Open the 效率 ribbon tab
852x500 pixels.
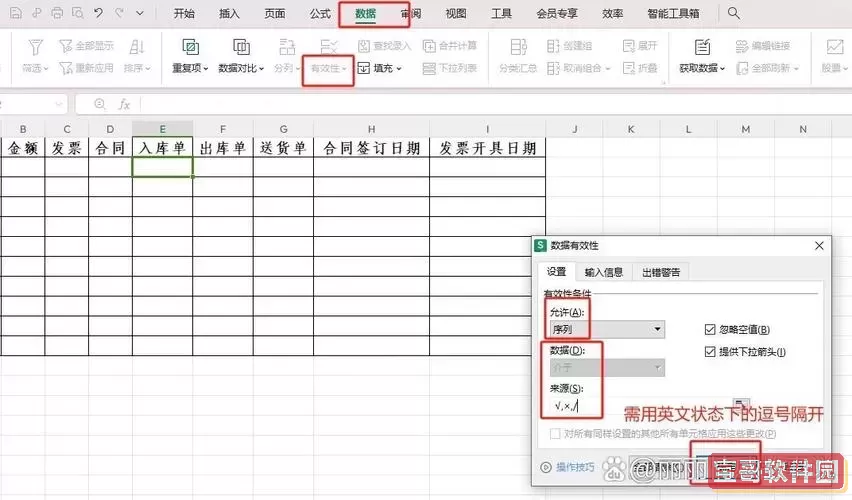point(612,14)
